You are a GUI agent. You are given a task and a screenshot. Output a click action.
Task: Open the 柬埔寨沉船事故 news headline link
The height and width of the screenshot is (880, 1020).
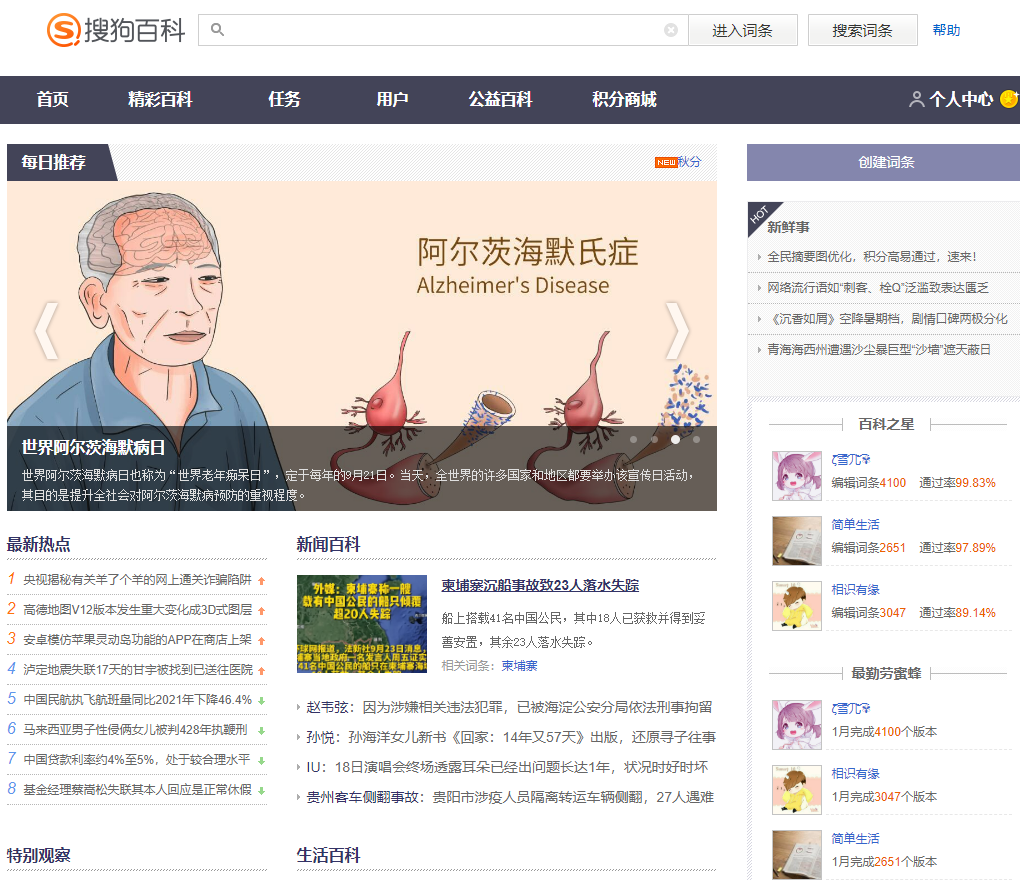pos(540,585)
